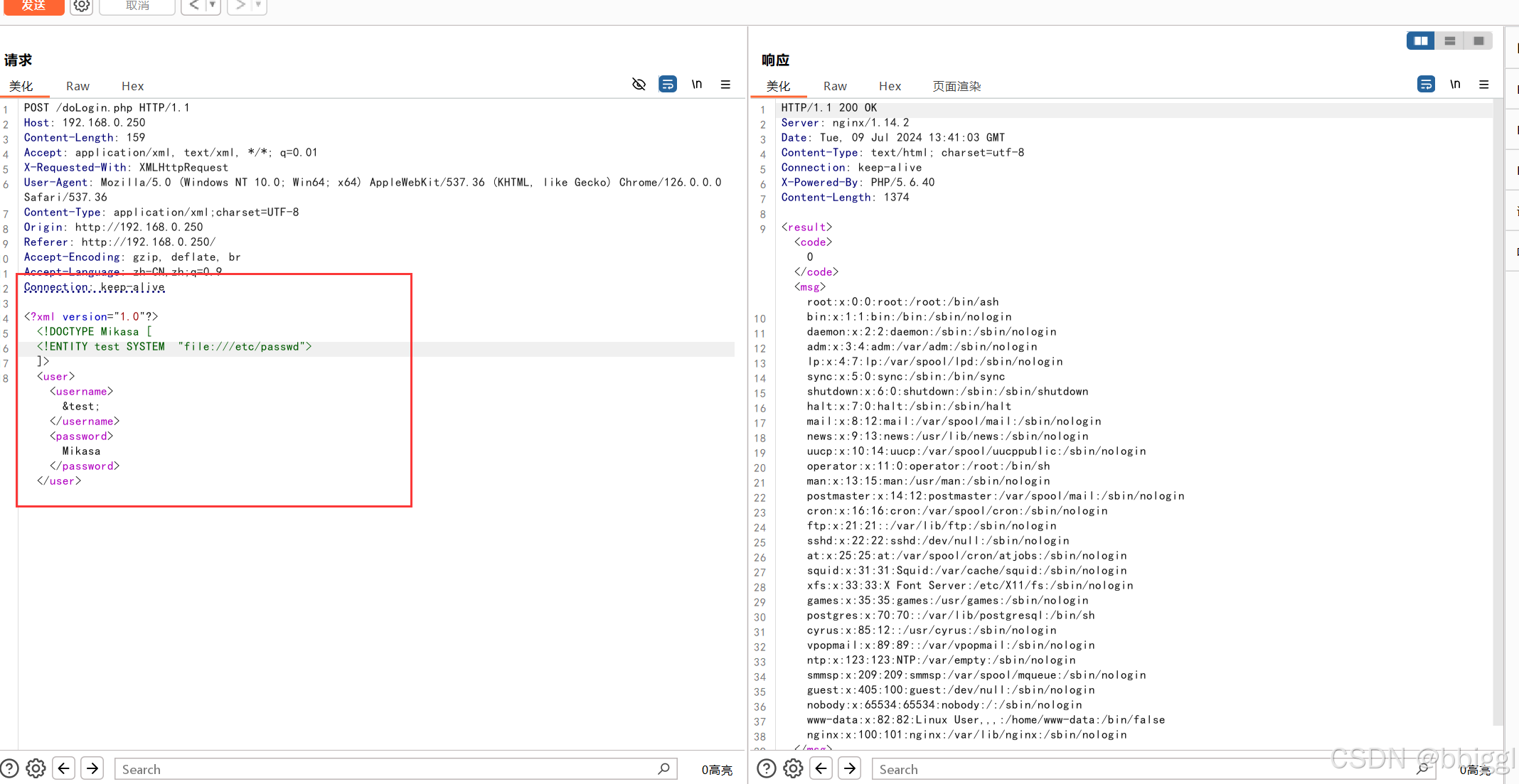The width and height of the screenshot is (1519, 784).
Task: Switch the request view to the Hex tab
Action: [132, 86]
